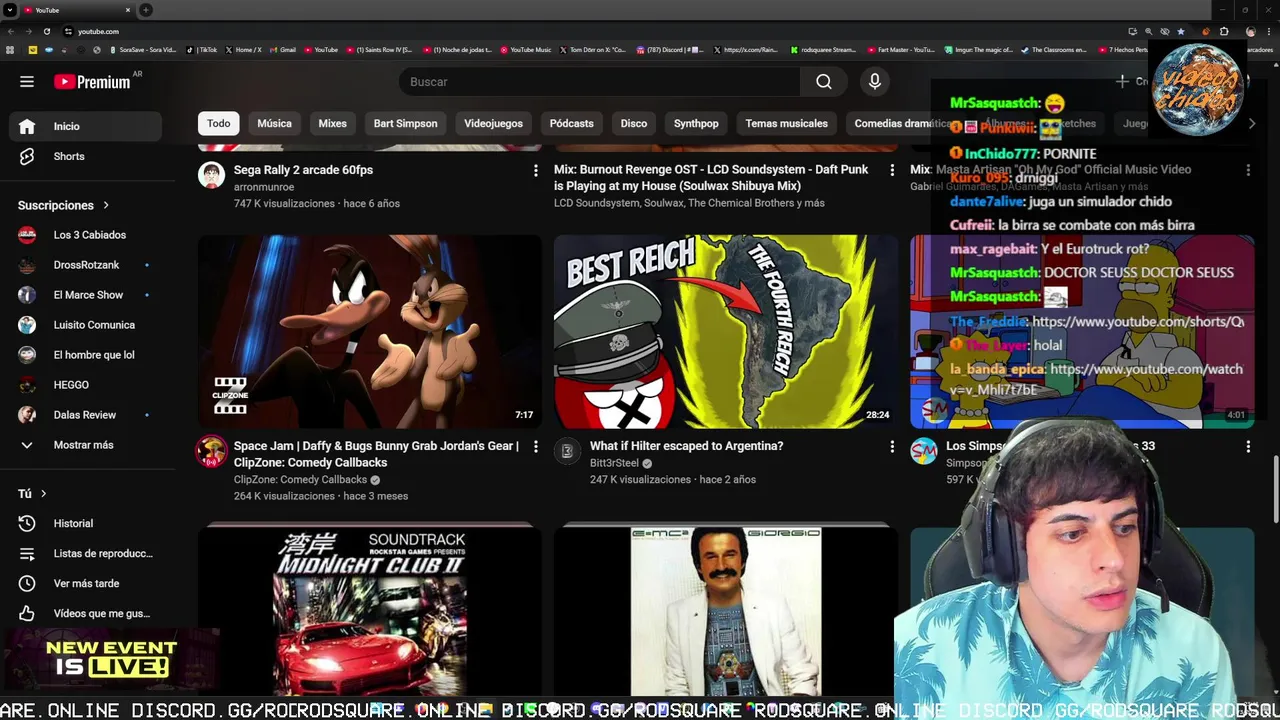The width and height of the screenshot is (1280, 720).
Task: Open browser extensions puzzle icon
Action: tap(1224, 31)
